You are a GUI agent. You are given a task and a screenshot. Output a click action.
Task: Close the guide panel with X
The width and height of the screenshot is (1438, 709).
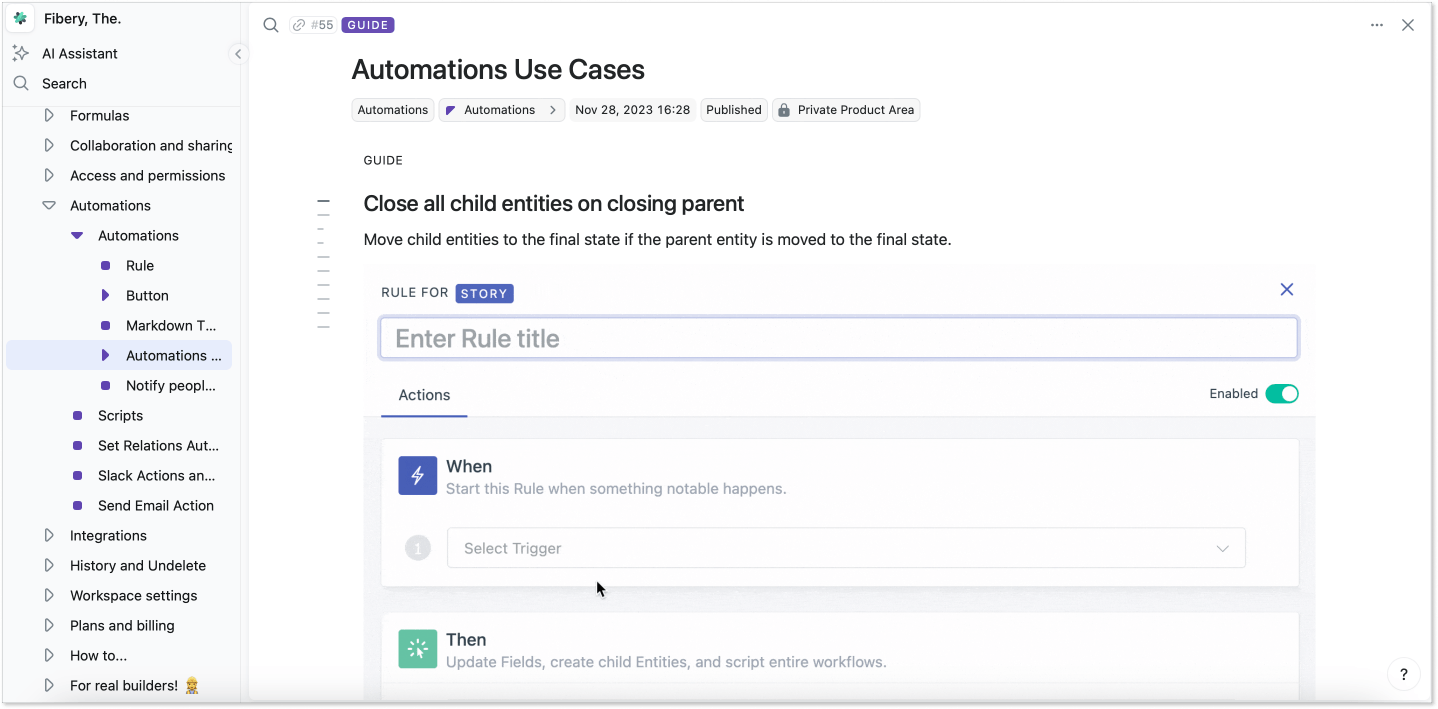(x=1408, y=25)
